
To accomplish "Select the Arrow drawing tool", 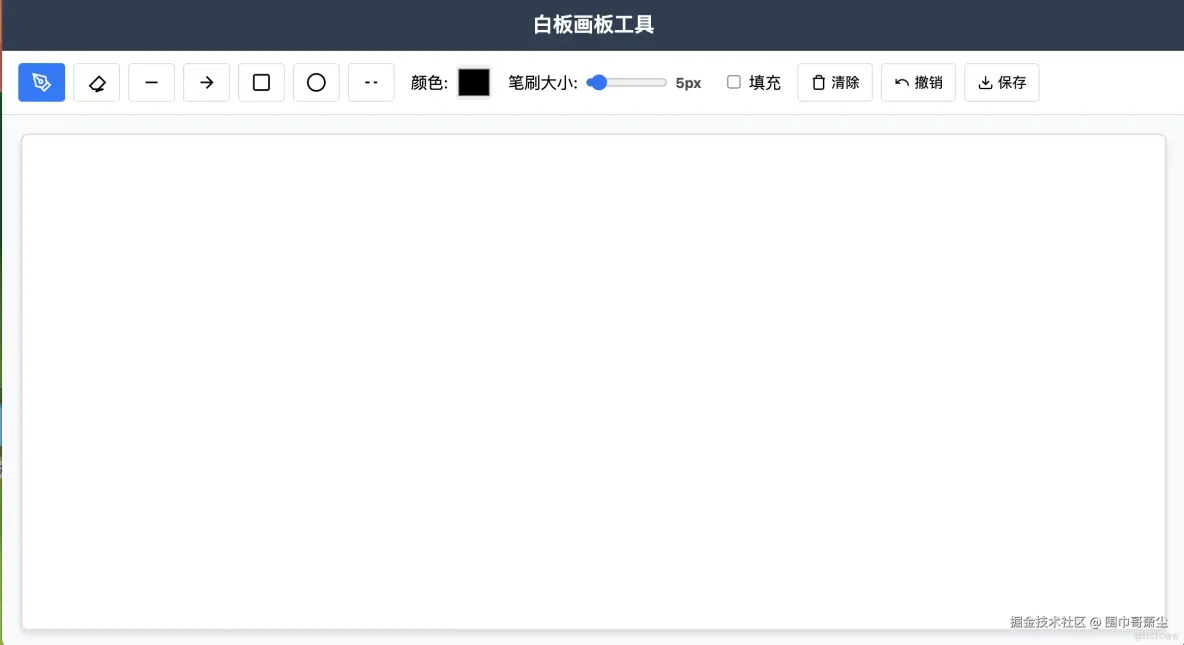I will click(206, 82).
